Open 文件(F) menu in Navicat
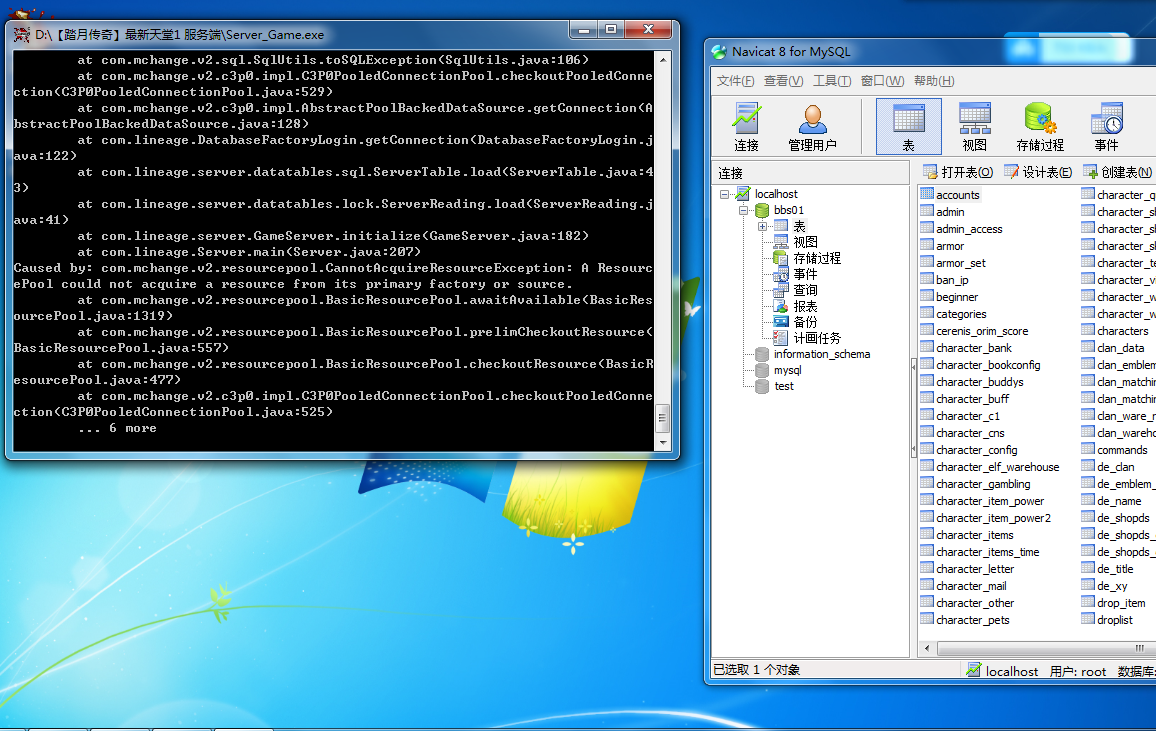 (735, 81)
